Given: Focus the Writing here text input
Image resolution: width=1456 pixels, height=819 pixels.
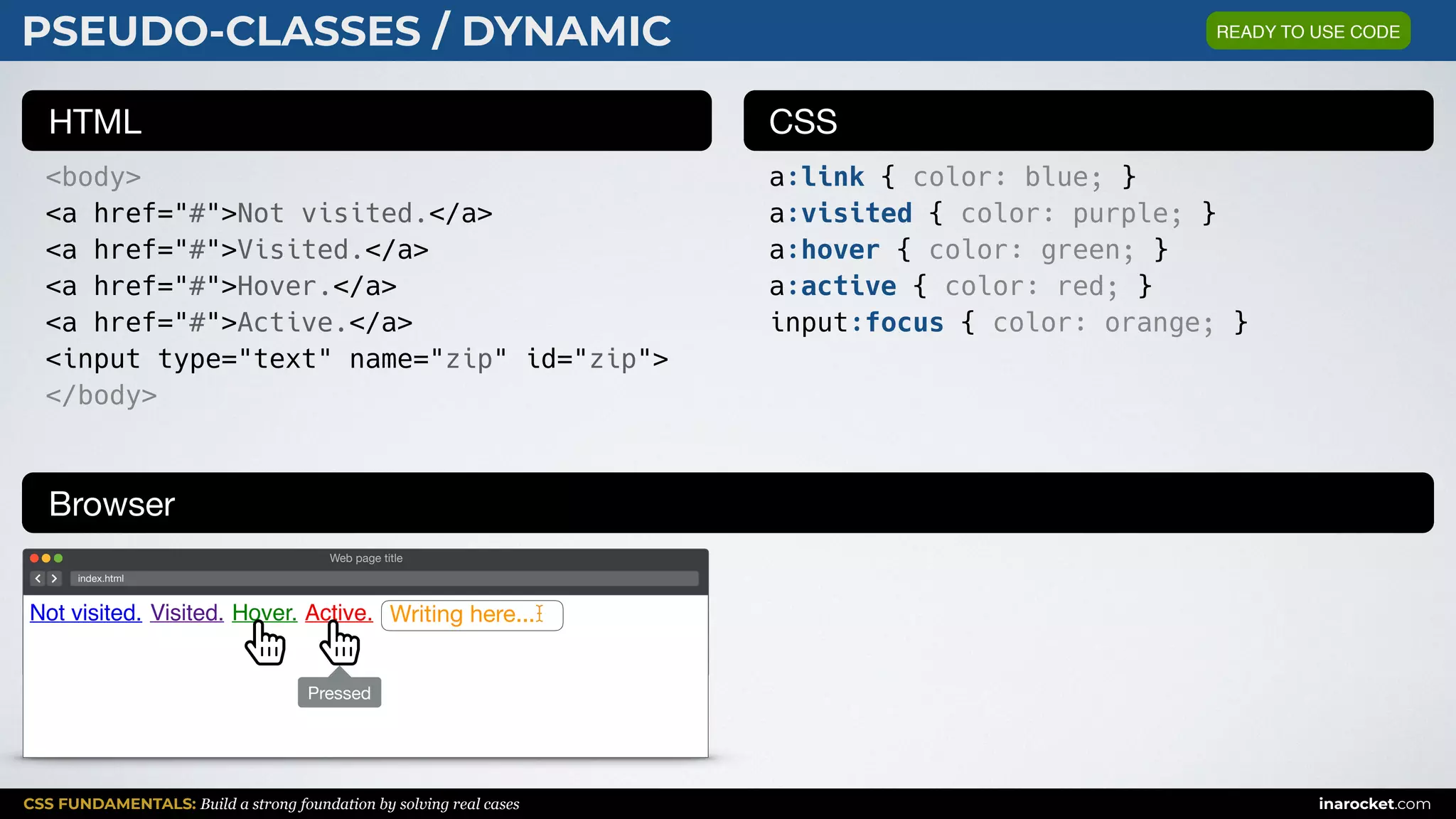Looking at the screenshot, I should (x=462, y=615).
